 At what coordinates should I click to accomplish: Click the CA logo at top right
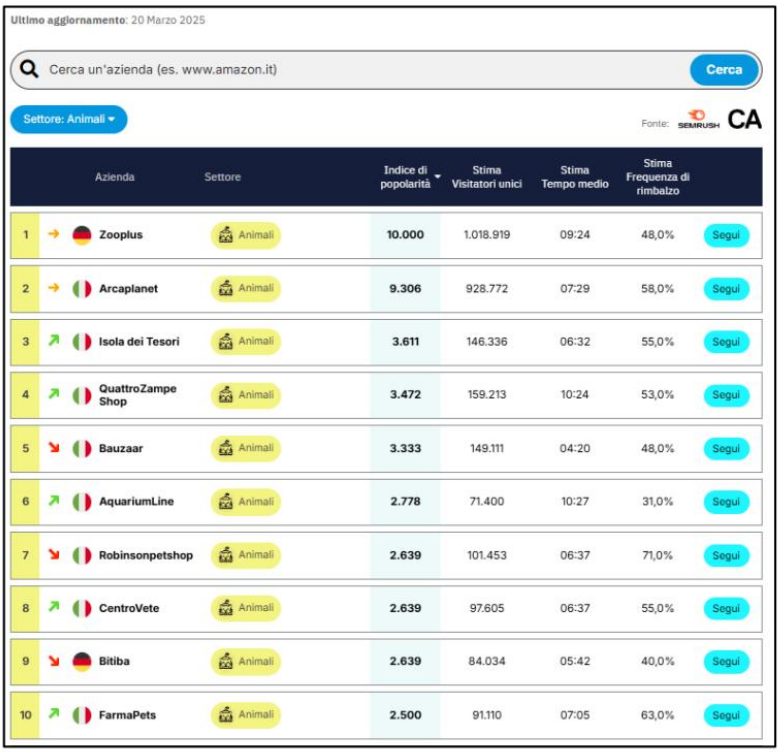[744, 120]
